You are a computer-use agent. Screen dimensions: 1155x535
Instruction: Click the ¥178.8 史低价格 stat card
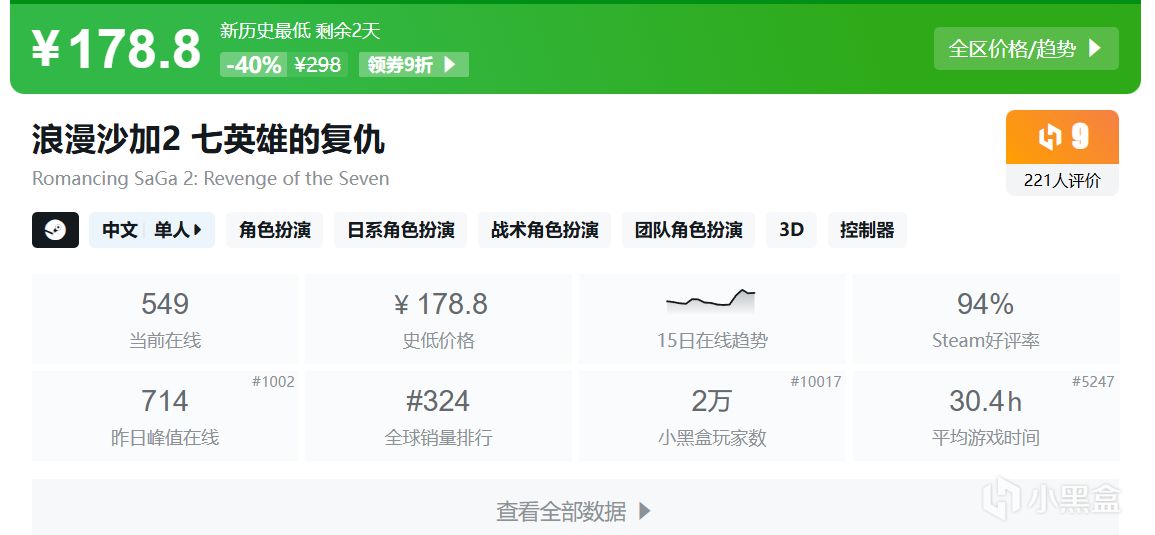coord(438,318)
